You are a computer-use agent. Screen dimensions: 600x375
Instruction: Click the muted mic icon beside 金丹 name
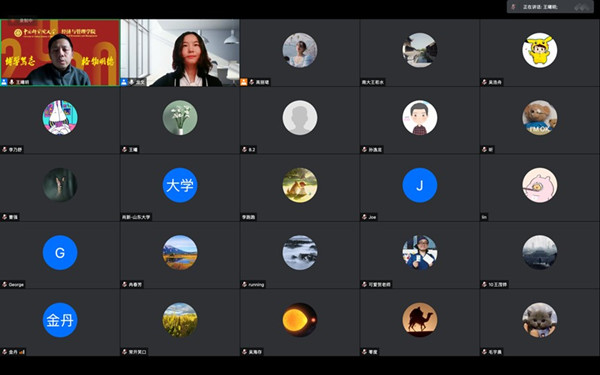[5, 352]
